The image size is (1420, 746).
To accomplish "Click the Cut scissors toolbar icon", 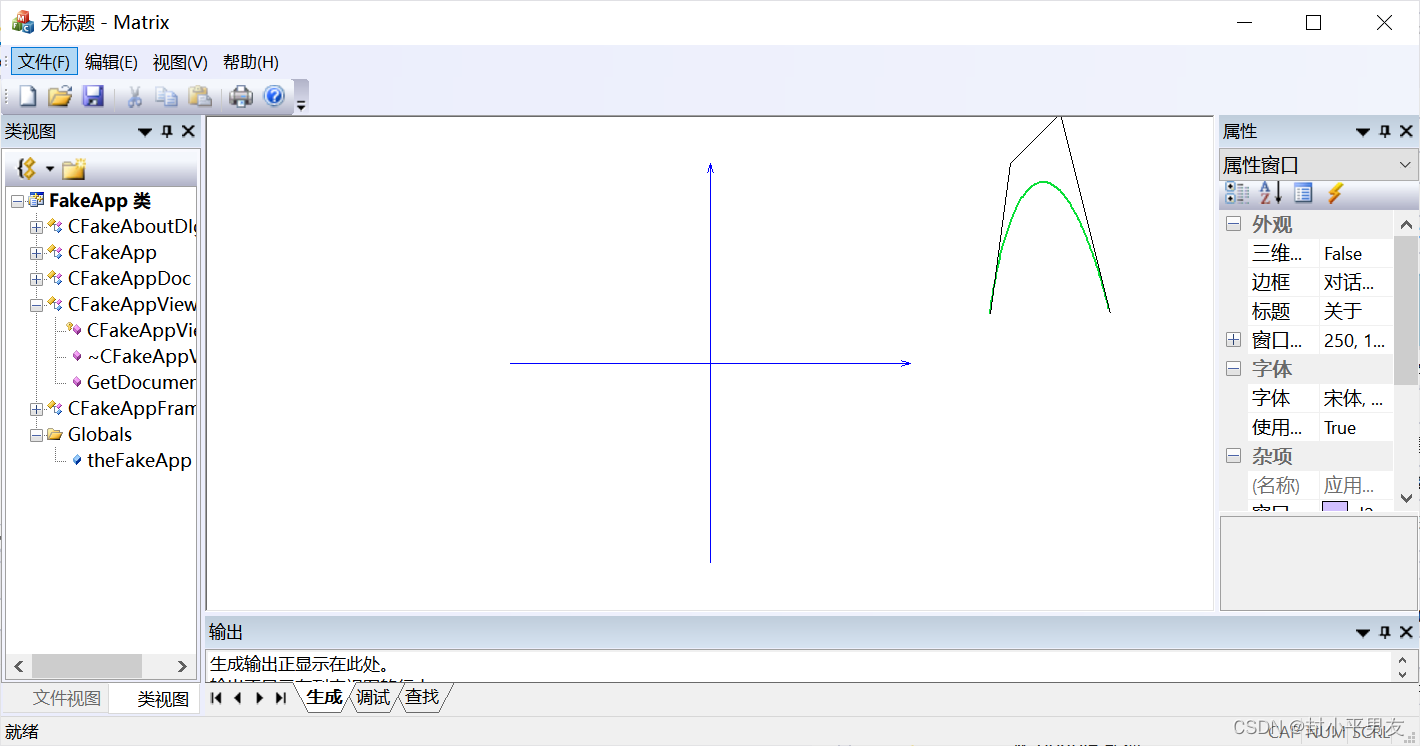I will (134, 96).
